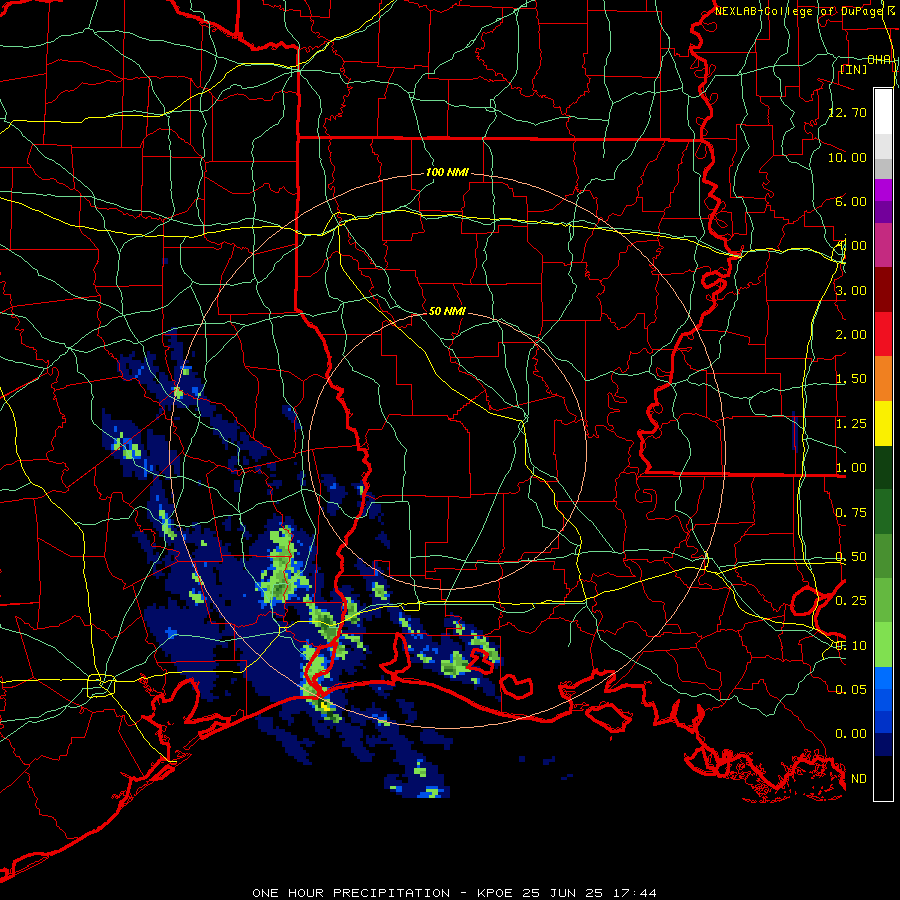Select the black ND swatch at legend bottom
The height and width of the screenshot is (900, 900).
[x=883, y=778]
